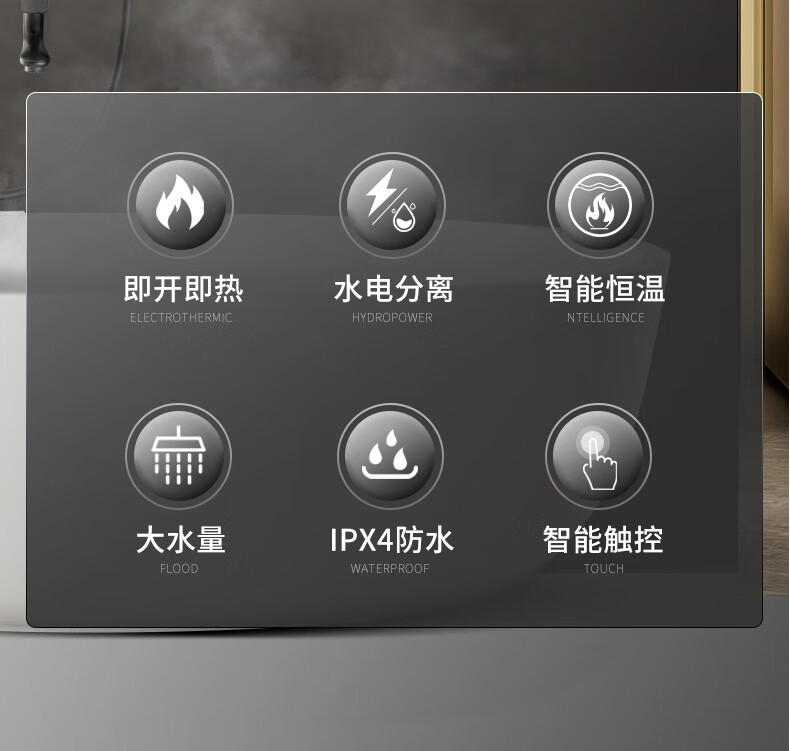Viewport: 790px width, 751px height.
Task: Select the 智能恒温 heading
Action: pyautogui.click(x=605, y=289)
